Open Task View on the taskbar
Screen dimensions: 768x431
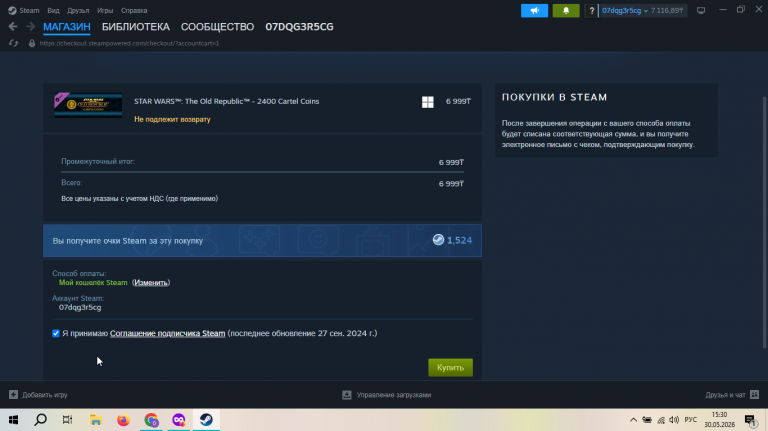coord(68,420)
